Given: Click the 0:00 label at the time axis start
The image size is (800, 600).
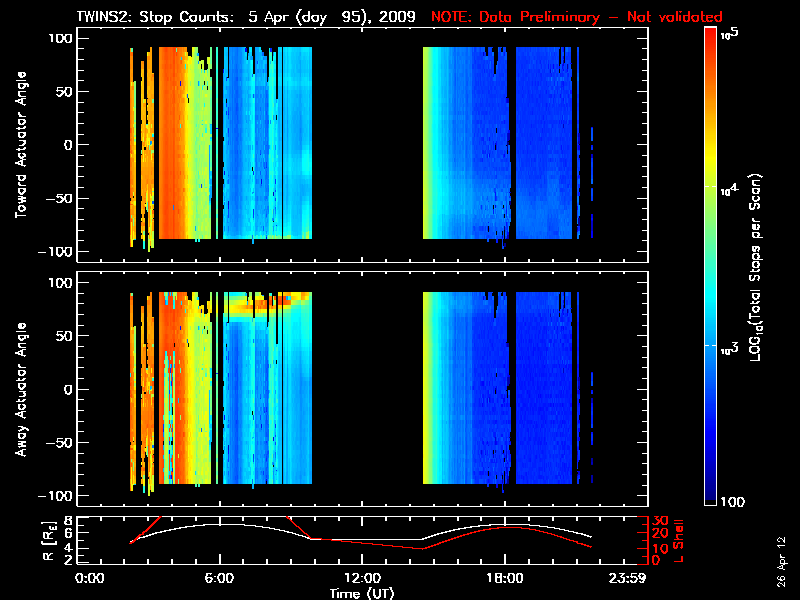Looking at the screenshot, I should [91, 577].
